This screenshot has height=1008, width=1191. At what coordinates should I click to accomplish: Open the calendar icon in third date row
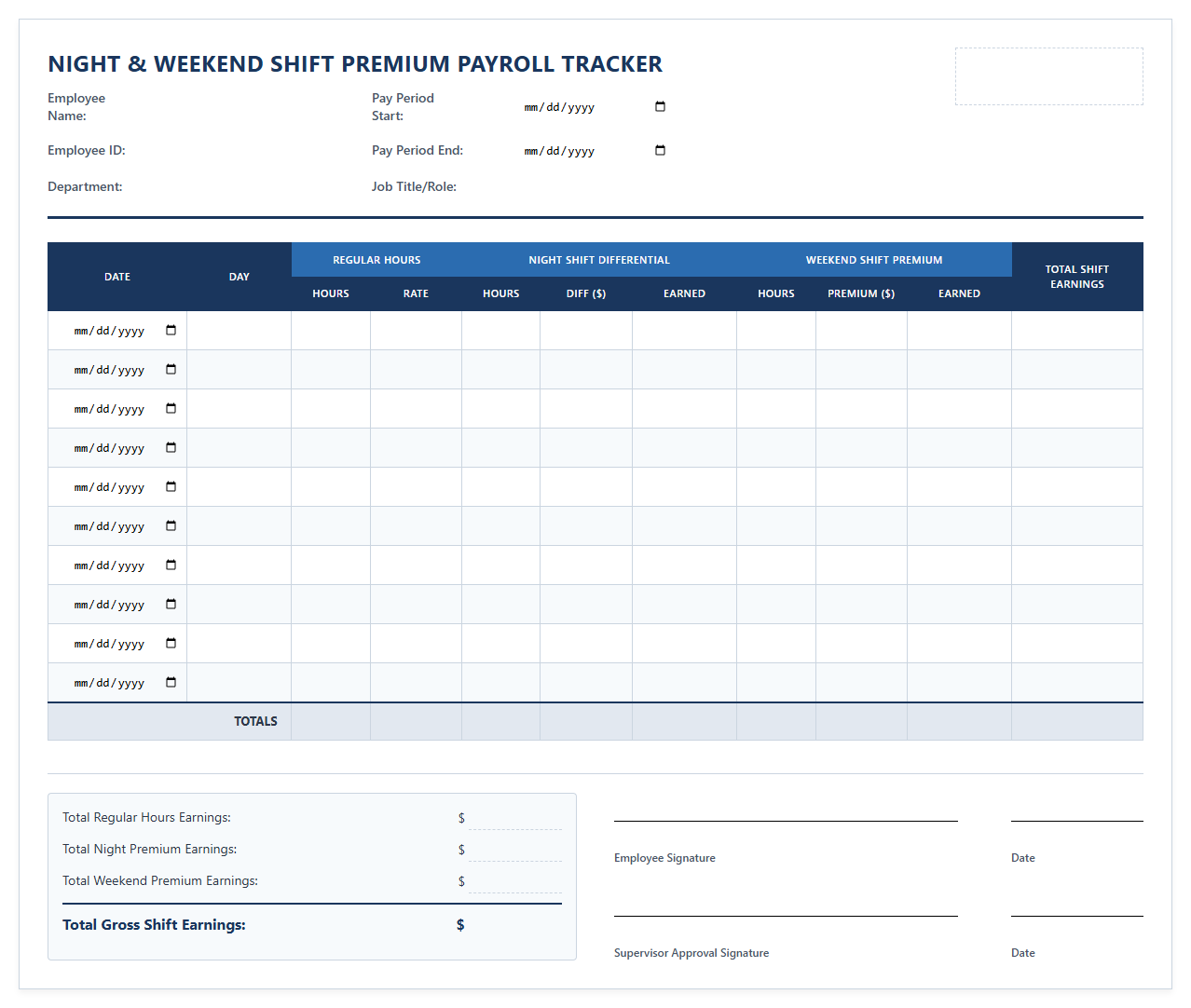(x=171, y=408)
